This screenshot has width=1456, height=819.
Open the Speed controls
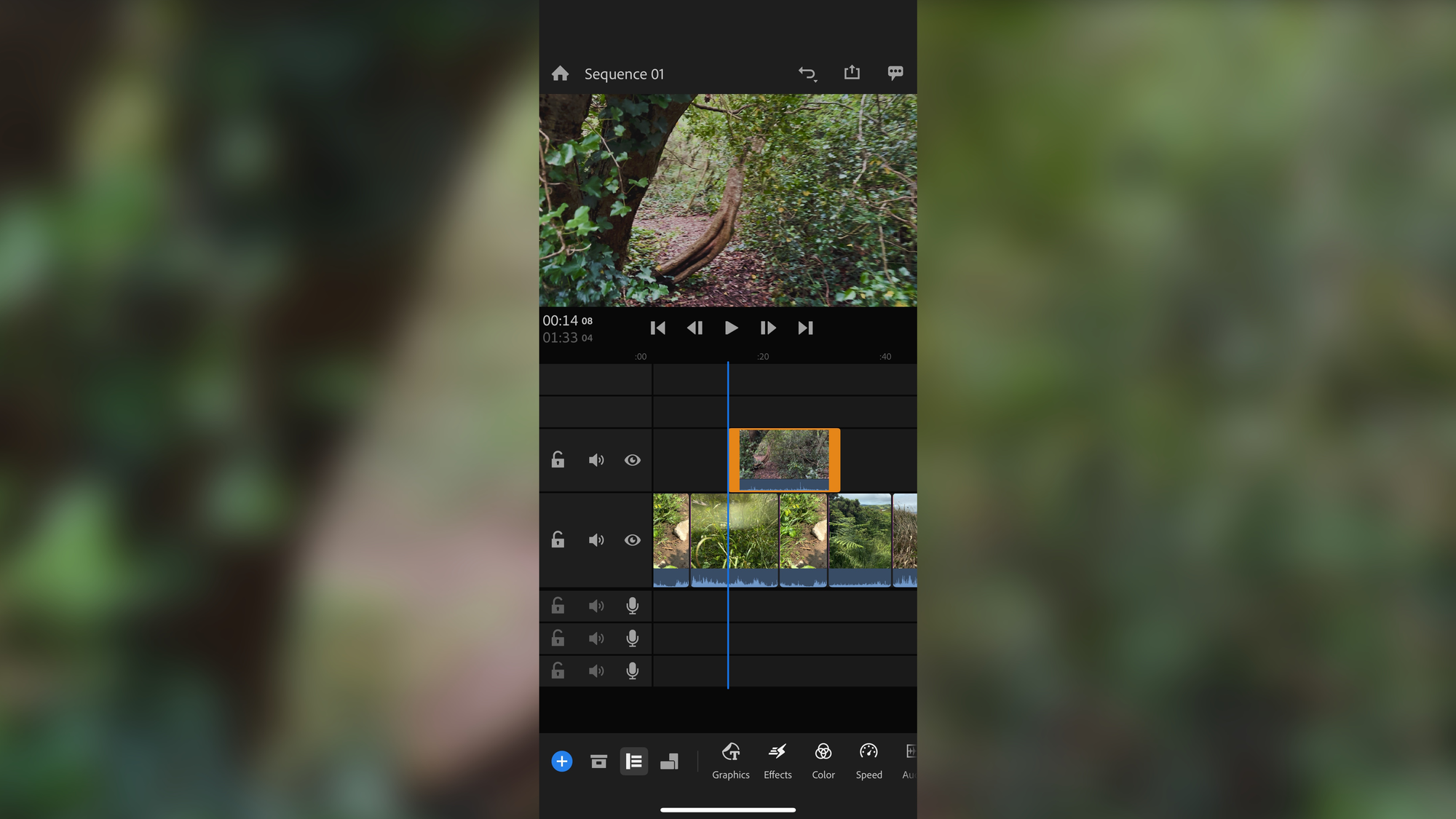tap(869, 761)
